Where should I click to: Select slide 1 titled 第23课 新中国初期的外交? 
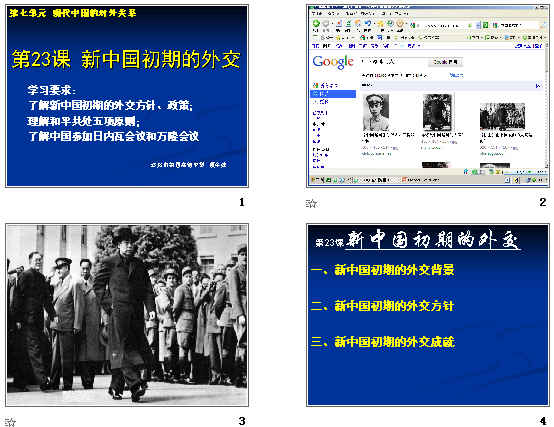tap(127, 96)
